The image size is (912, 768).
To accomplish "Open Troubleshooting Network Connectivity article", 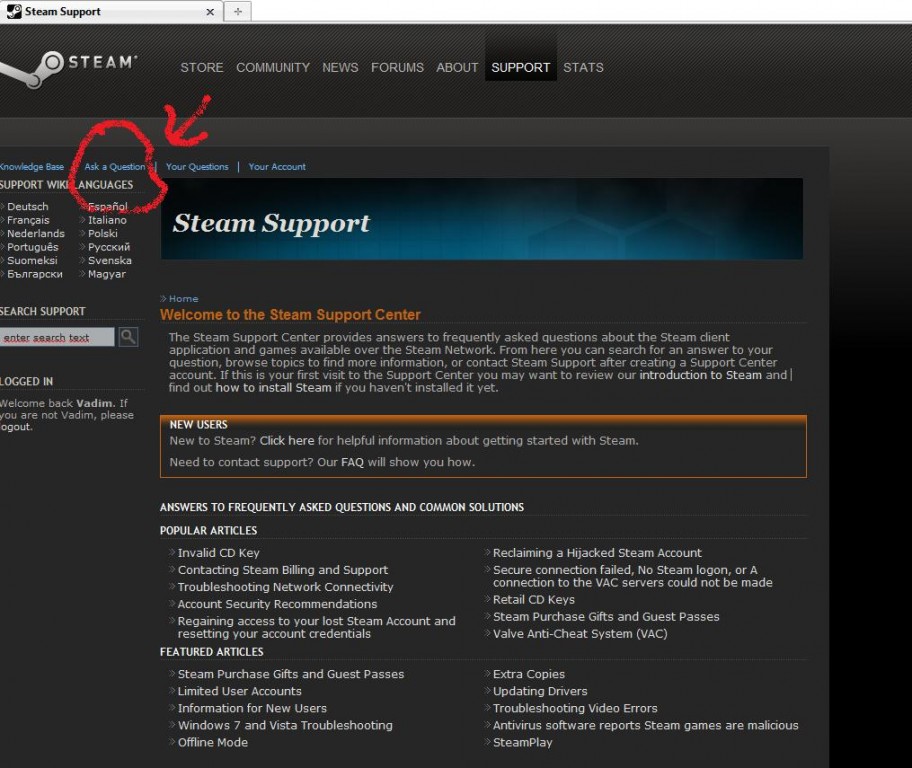I will pos(286,586).
